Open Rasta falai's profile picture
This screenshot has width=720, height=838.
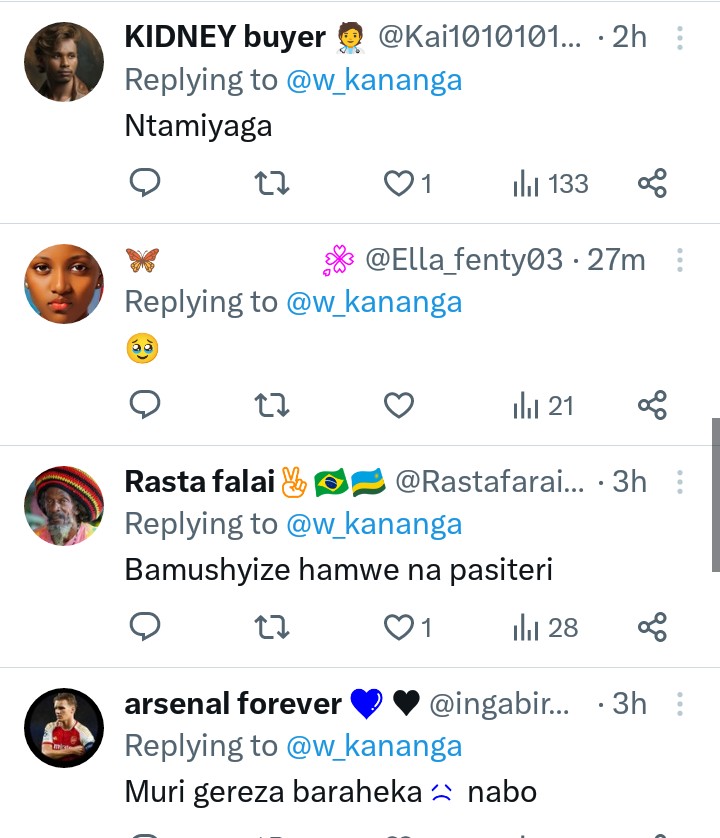pos(64,505)
